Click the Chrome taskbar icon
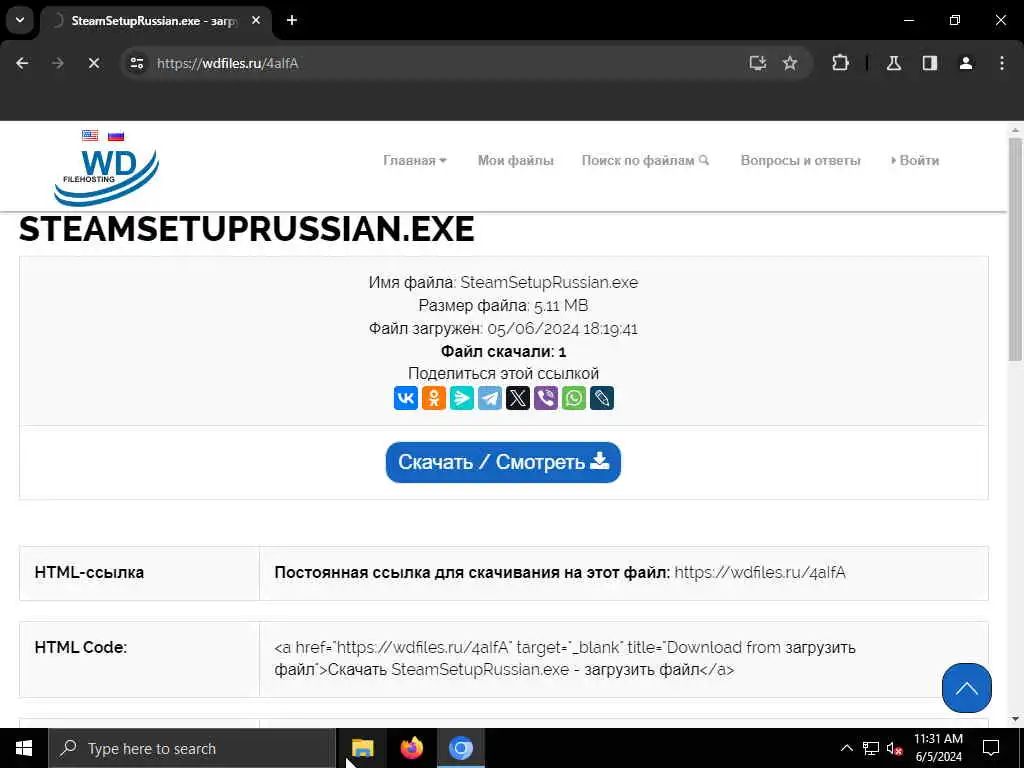The height and width of the screenshot is (768, 1024). tap(460, 748)
